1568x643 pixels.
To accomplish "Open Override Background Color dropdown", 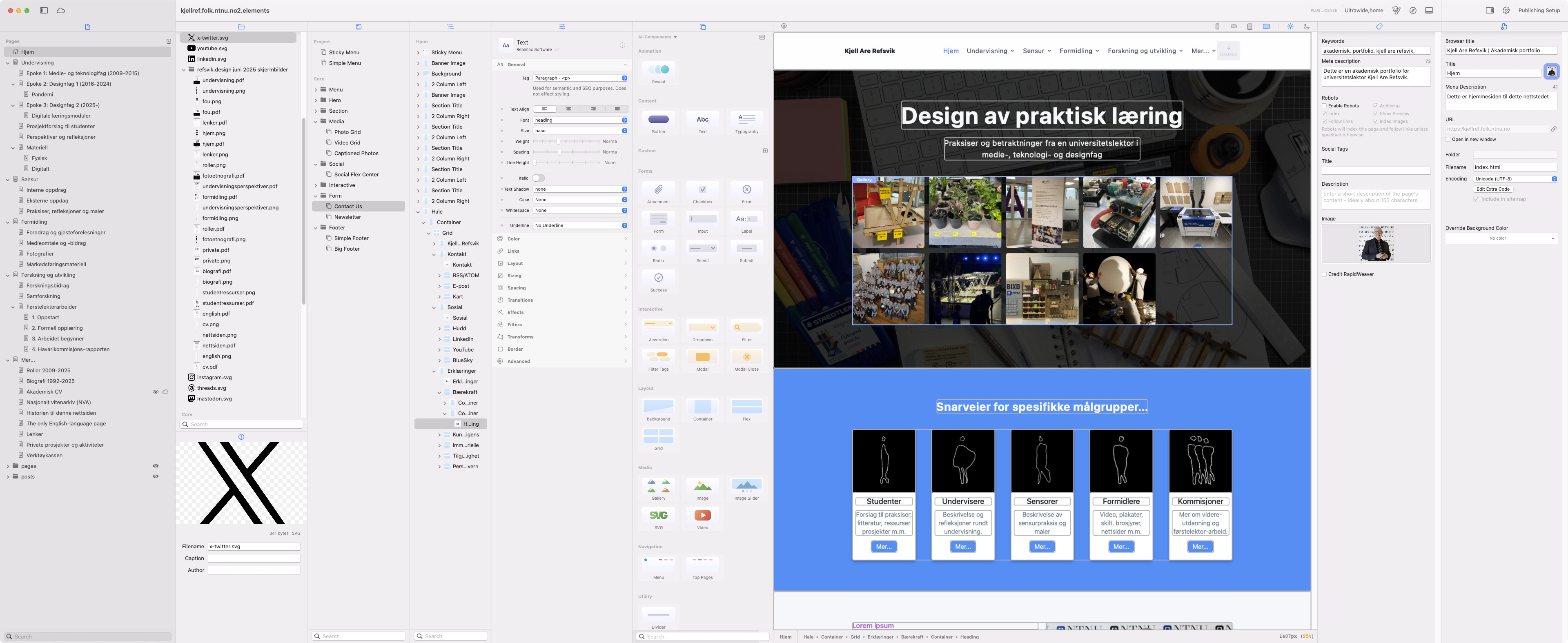I will pyautogui.click(x=1501, y=238).
